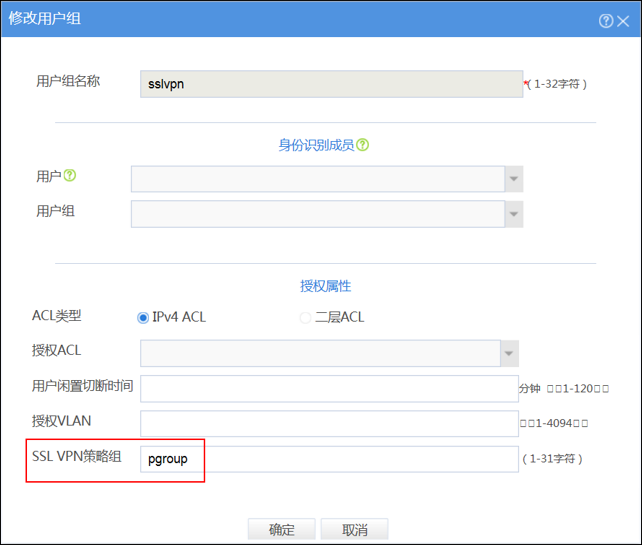
Task: Click the 修改用户组 dialog title
Action: (x=42, y=20)
